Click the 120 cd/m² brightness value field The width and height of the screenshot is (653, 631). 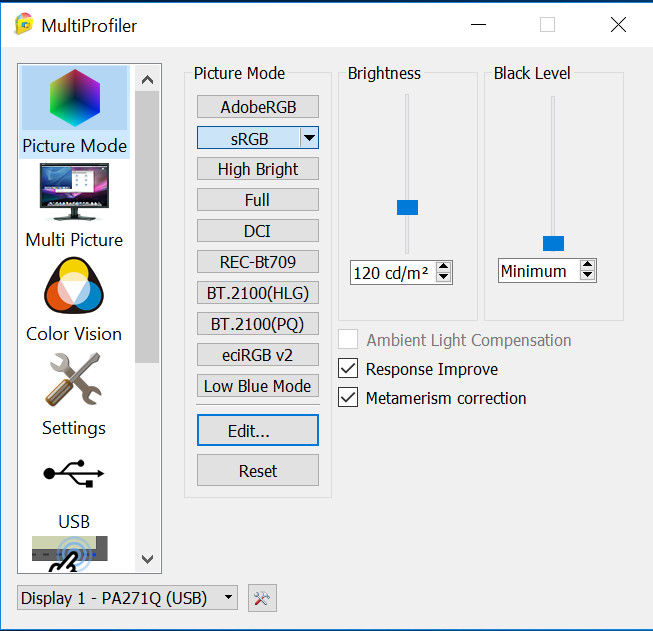click(394, 273)
